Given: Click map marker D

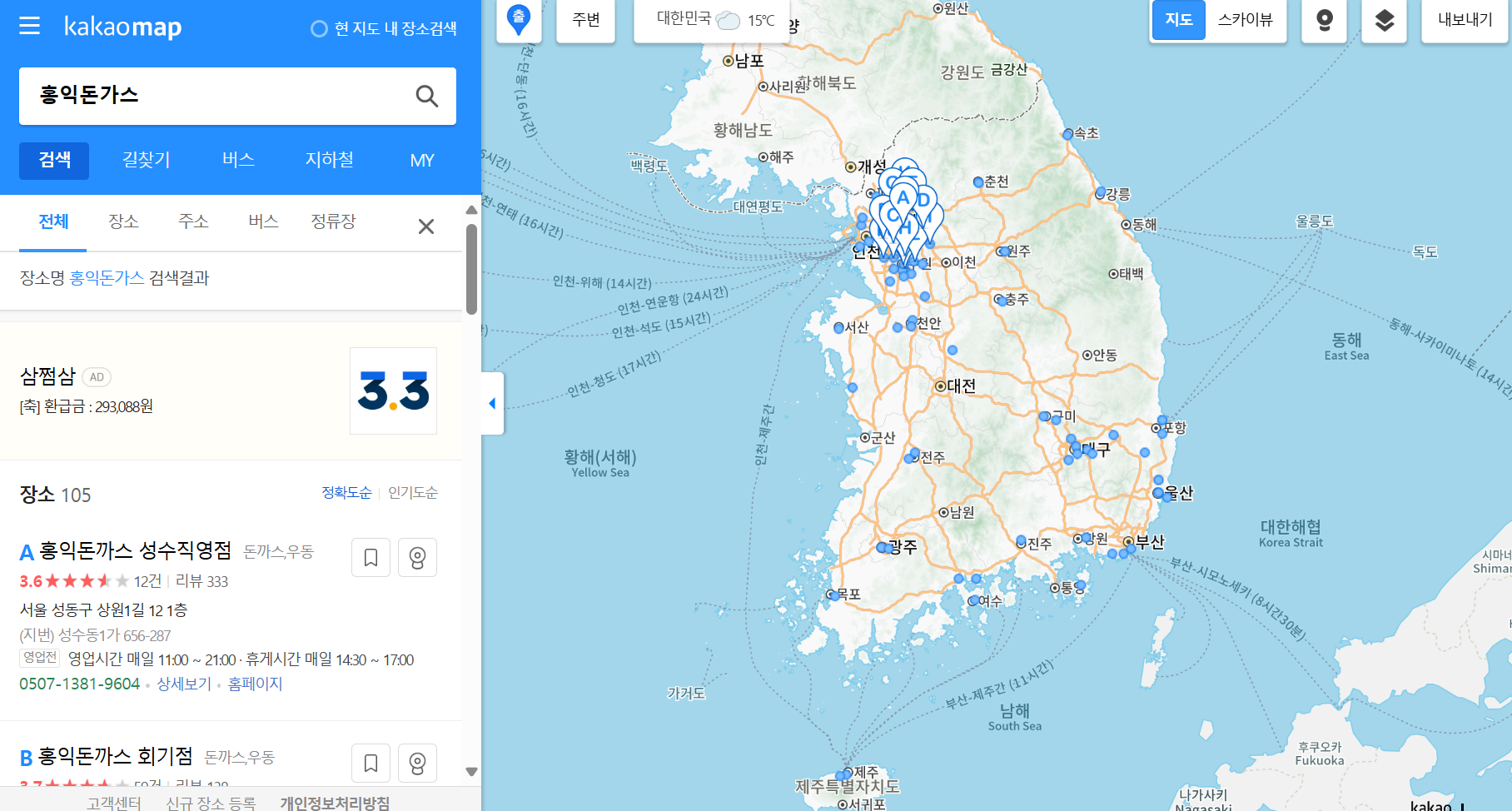Looking at the screenshot, I should click(x=923, y=202).
